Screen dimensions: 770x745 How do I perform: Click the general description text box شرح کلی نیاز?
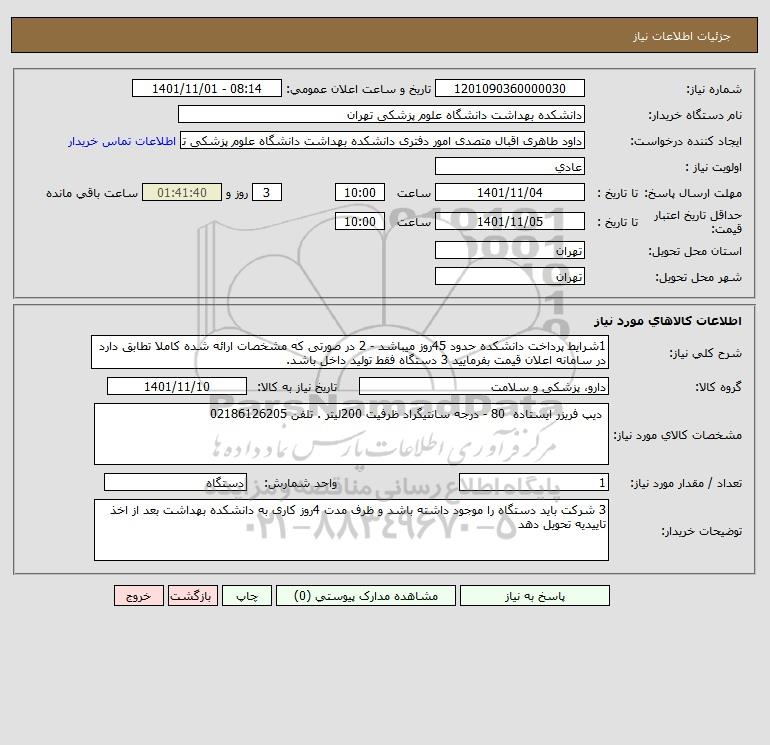click(x=350, y=352)
